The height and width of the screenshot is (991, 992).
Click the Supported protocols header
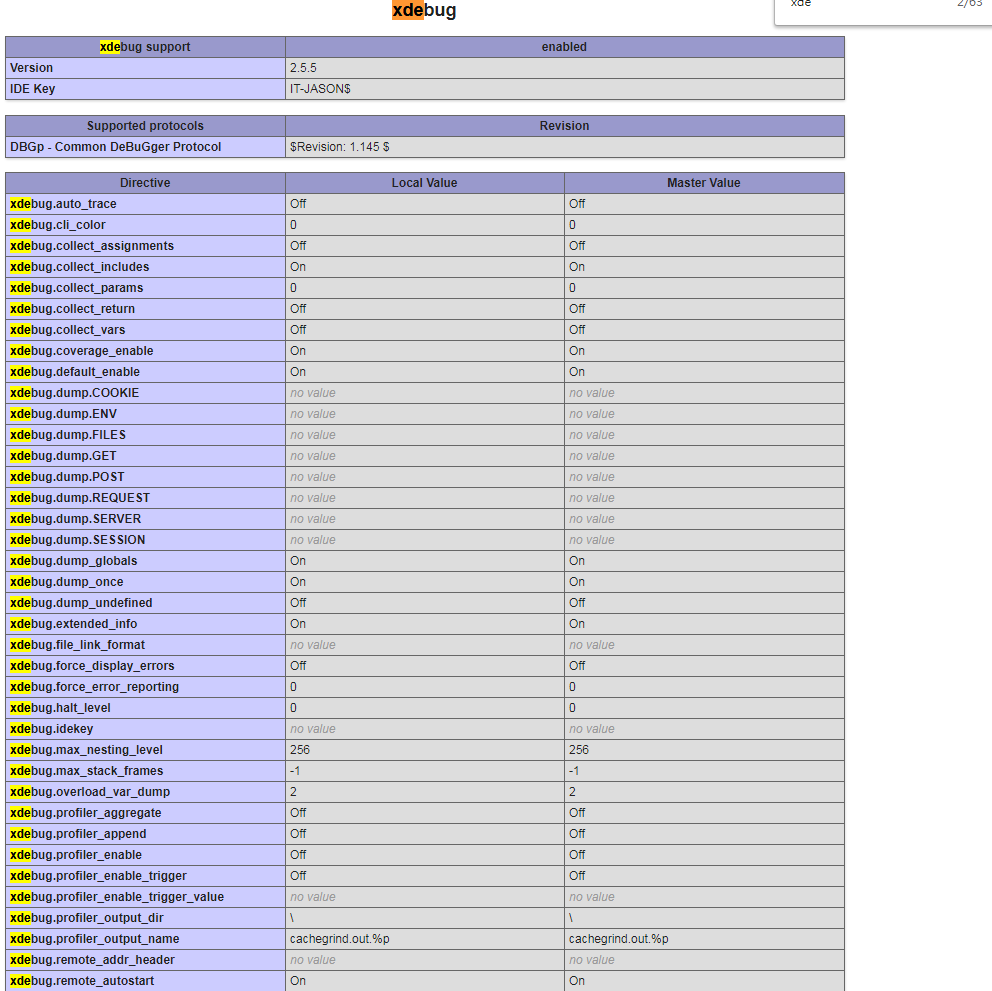pos(145,126)
